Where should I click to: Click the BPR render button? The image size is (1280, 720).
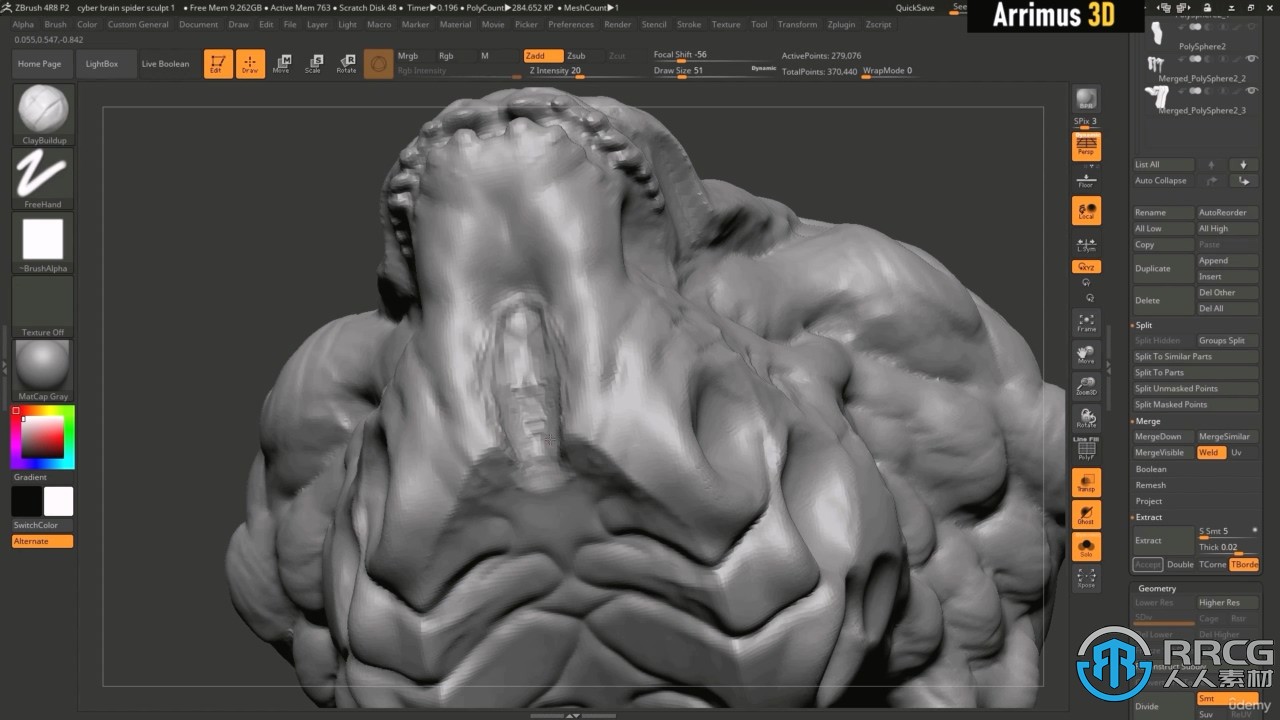click(1086, 99)
